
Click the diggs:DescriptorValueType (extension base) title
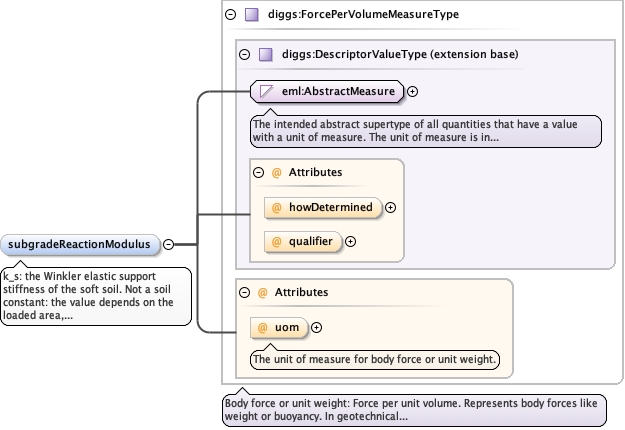click(400, 54)
